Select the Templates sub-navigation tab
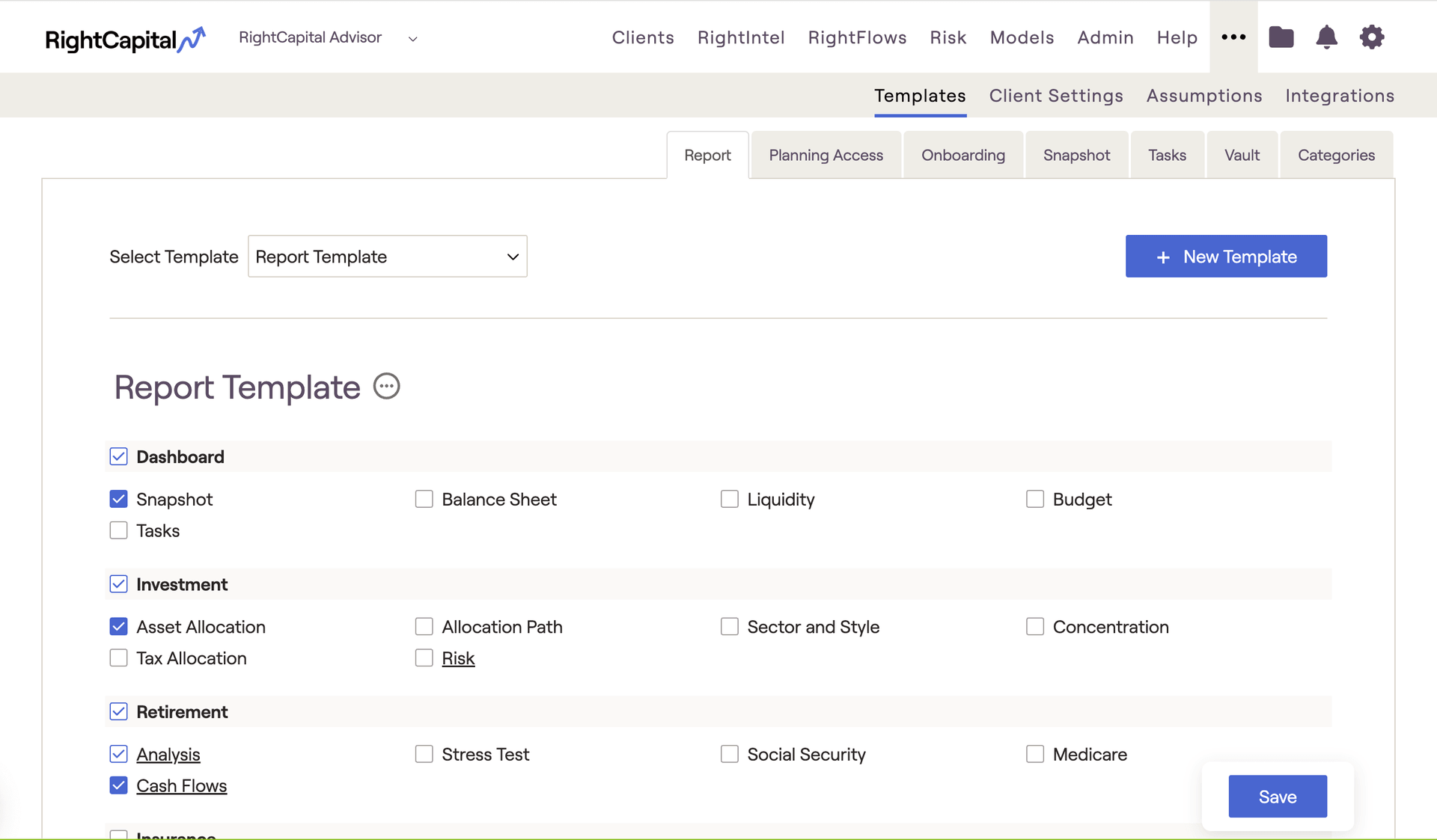The width and height of the screenshot is (1437, 840). [x=920, y=96]
